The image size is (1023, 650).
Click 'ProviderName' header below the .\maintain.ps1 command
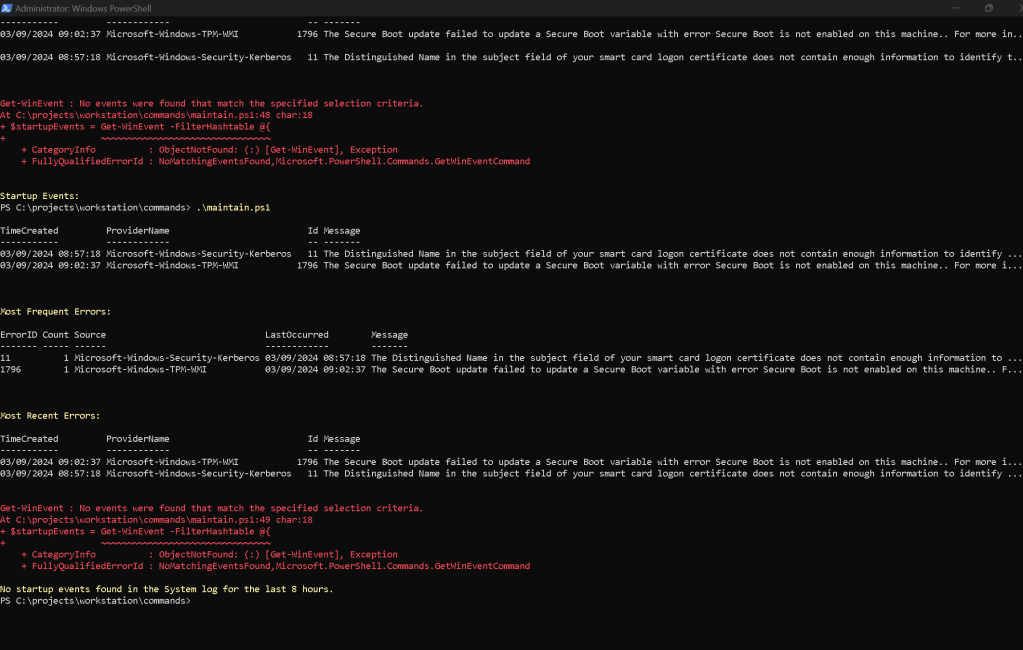[138, 230]
